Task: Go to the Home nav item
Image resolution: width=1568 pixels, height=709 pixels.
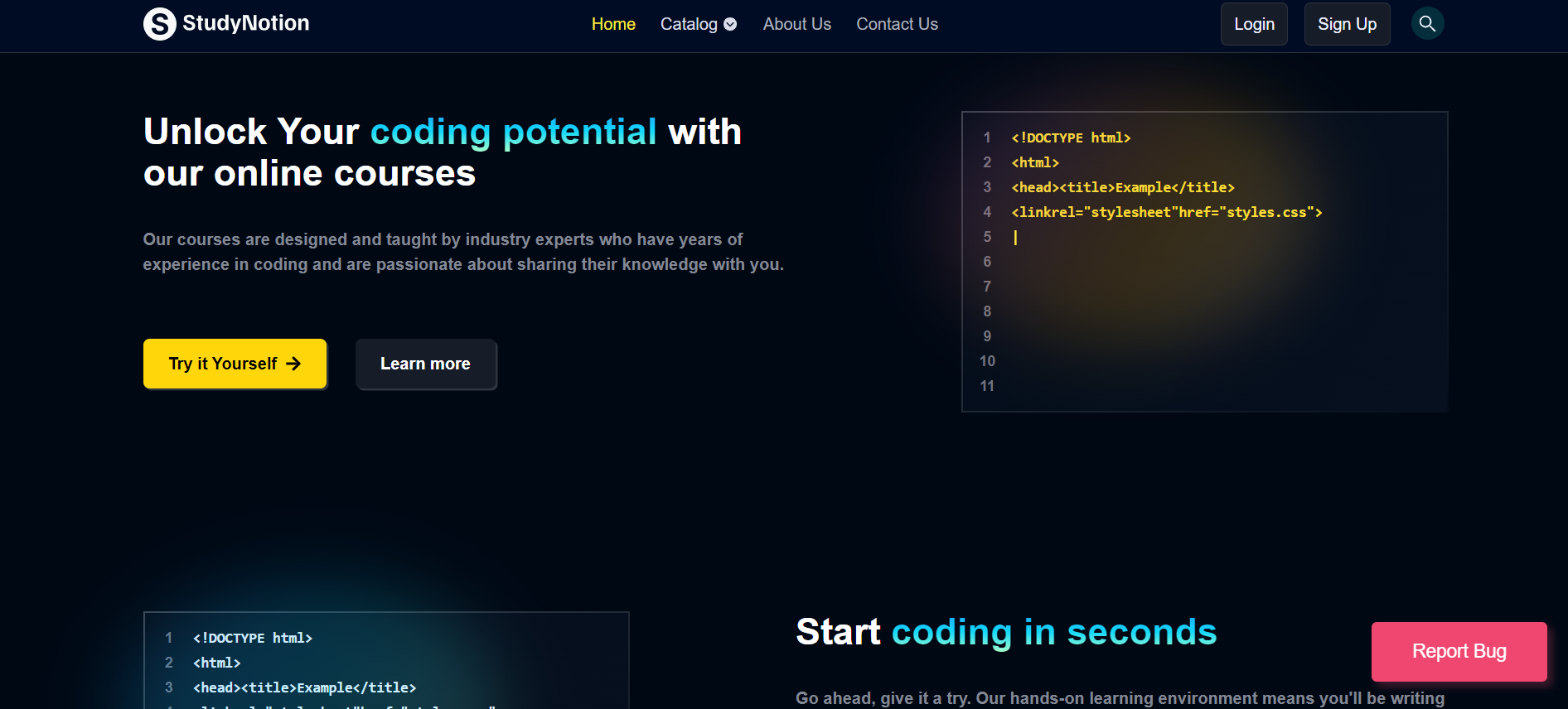Action: point(613,25)
